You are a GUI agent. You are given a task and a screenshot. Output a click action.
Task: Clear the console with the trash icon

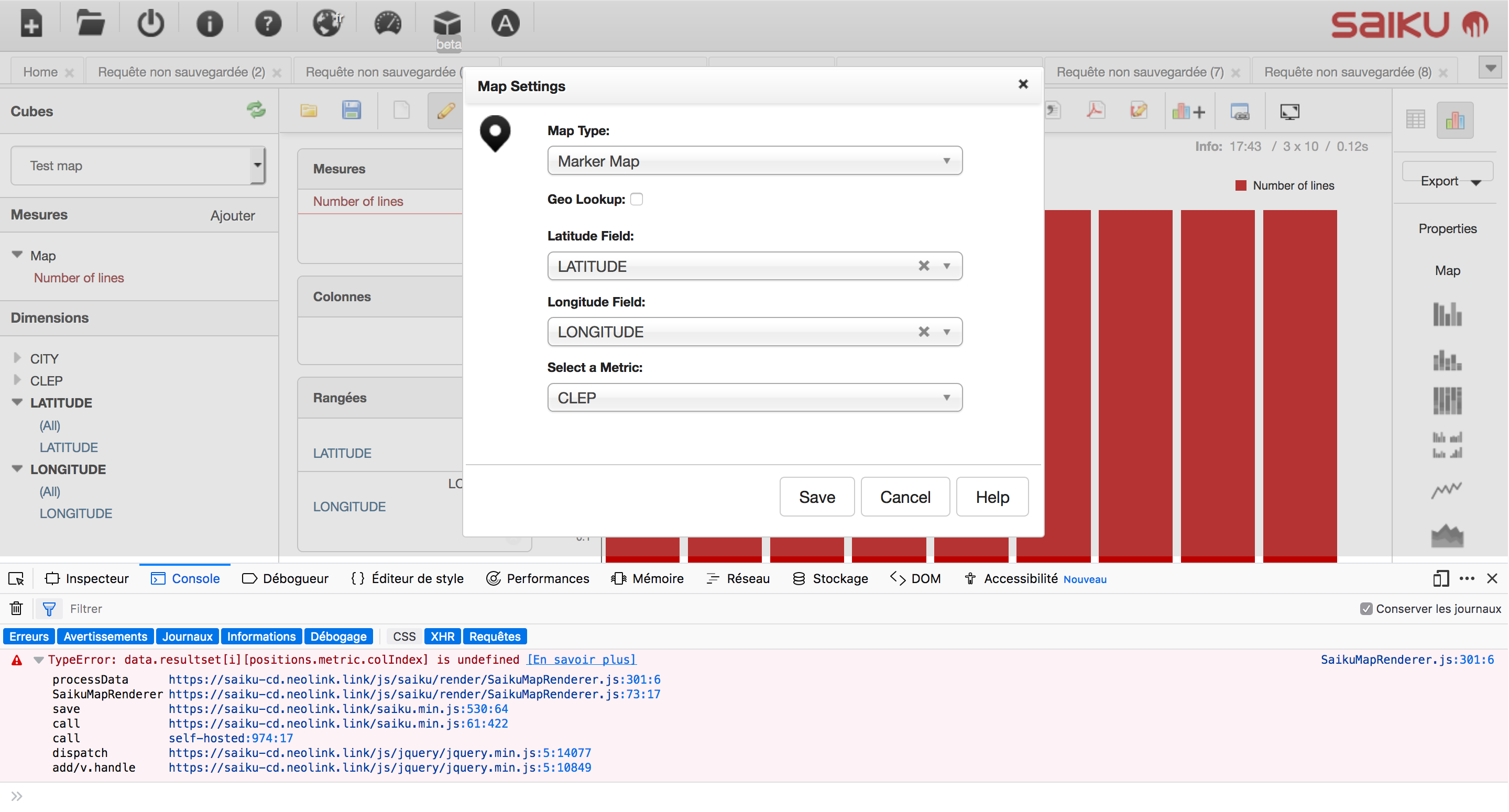click(16, 608)
